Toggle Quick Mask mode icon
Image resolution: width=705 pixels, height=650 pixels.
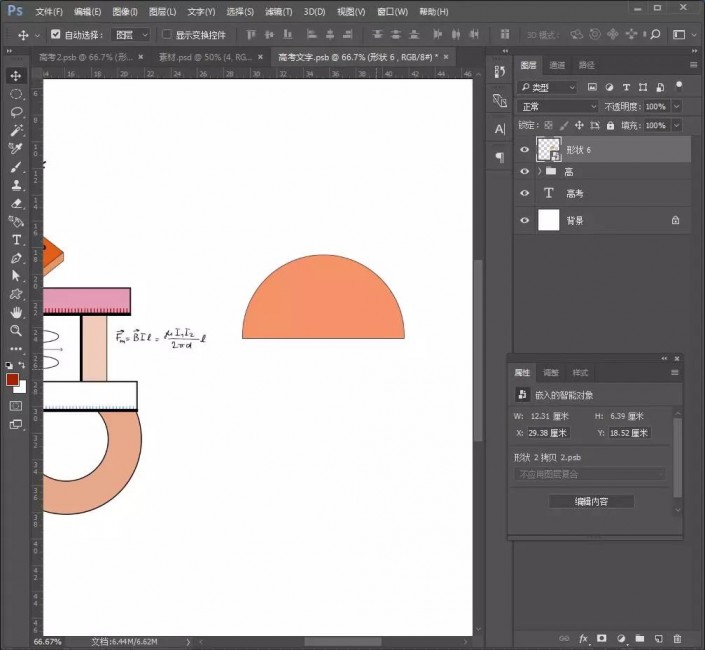point(16,406)
